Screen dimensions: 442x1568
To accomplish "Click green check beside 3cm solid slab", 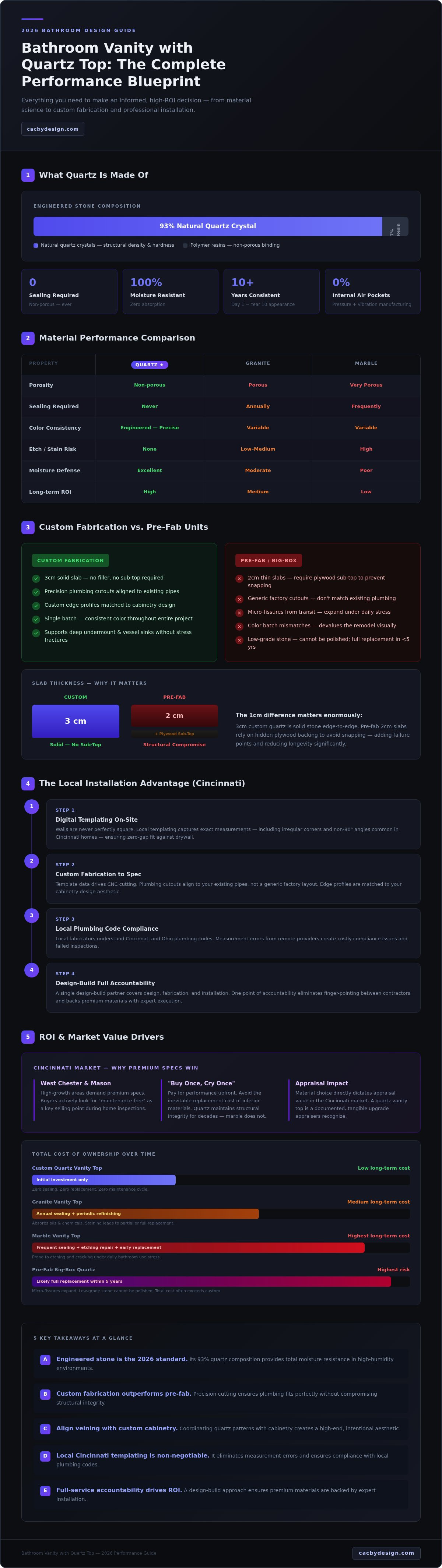I will [36, 578].
